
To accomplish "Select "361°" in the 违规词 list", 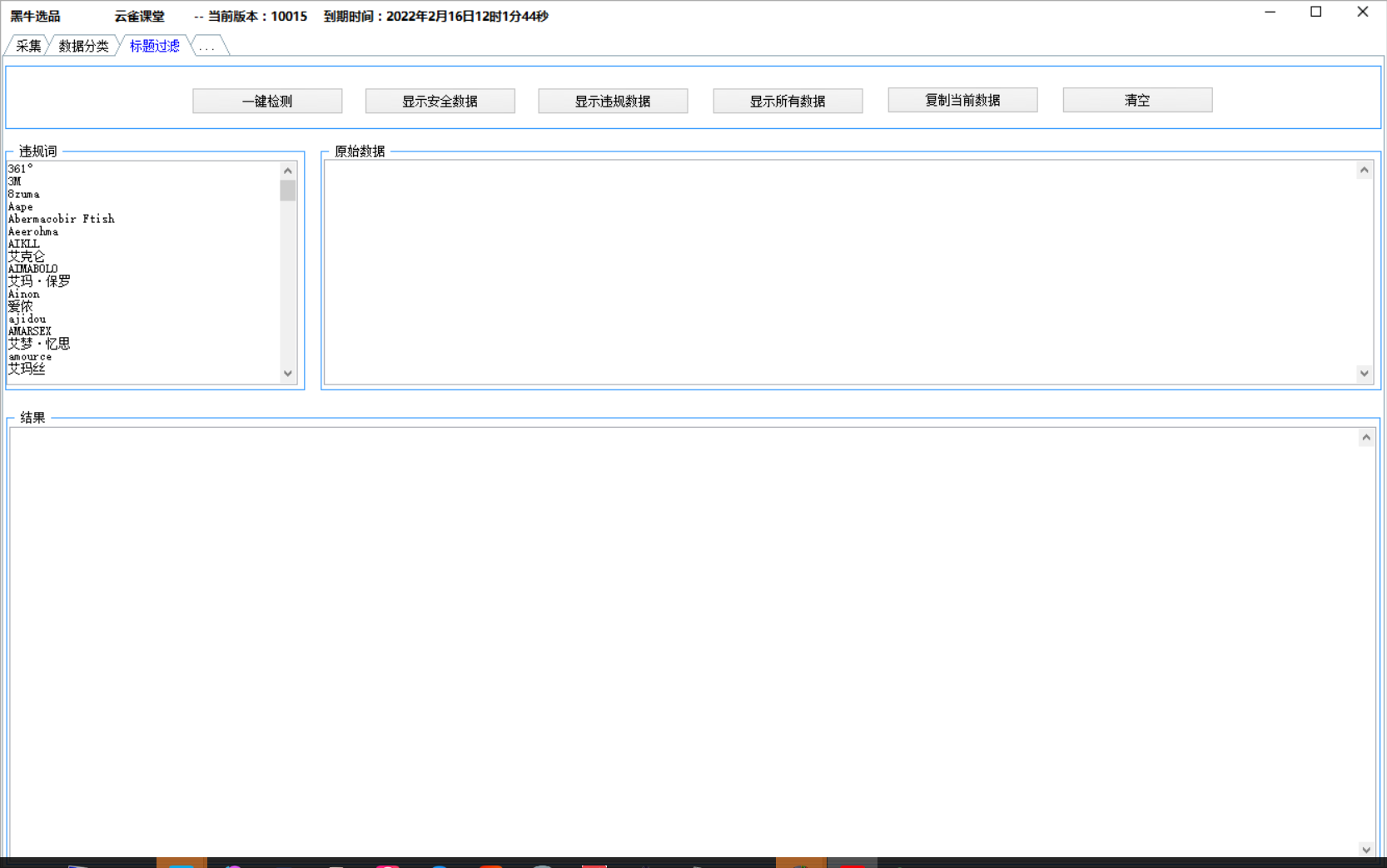I will (21, 169).
